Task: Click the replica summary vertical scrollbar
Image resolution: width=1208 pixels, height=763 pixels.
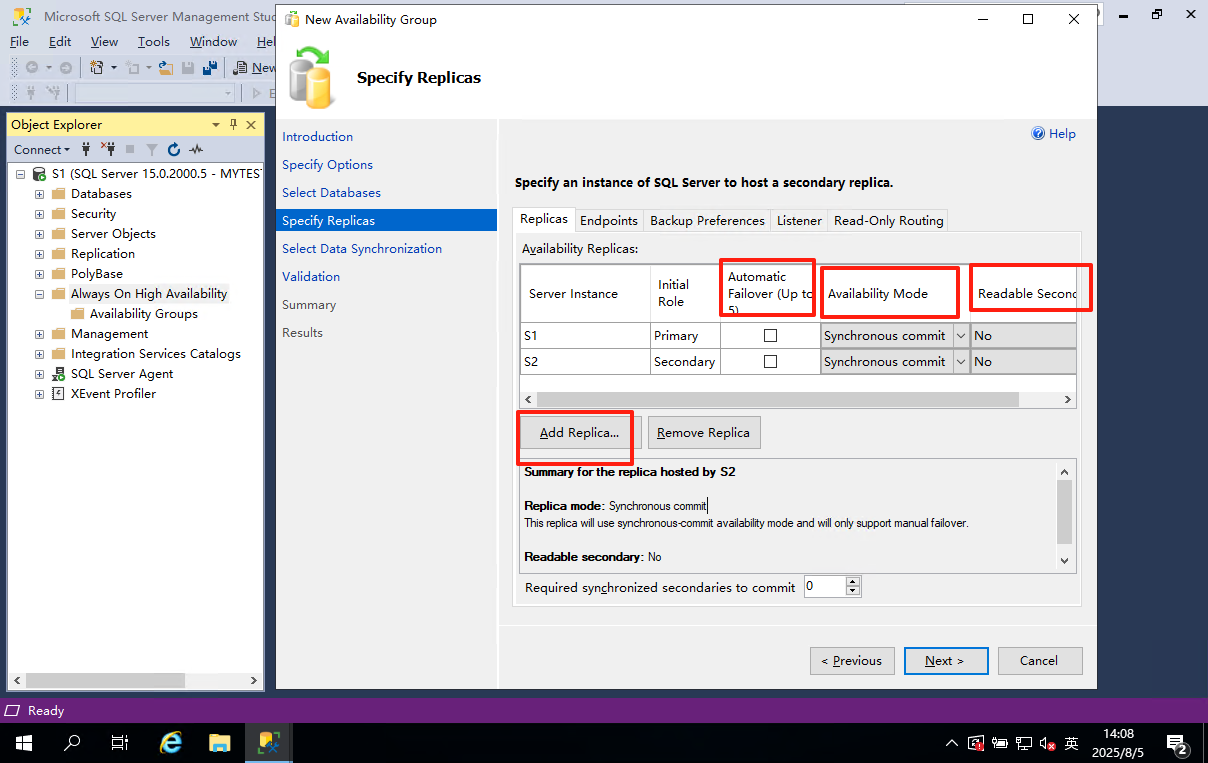Action: tap(1064, 510)
